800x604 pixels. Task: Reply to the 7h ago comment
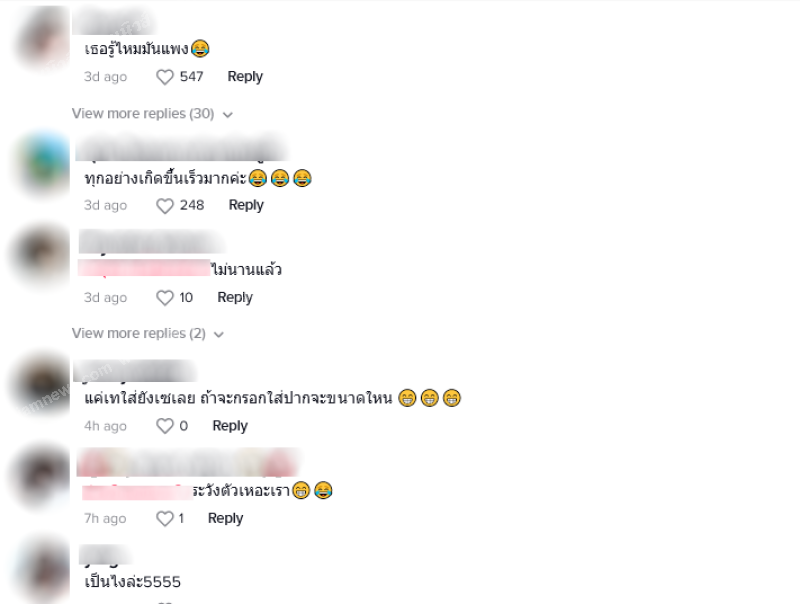(225, 518)
